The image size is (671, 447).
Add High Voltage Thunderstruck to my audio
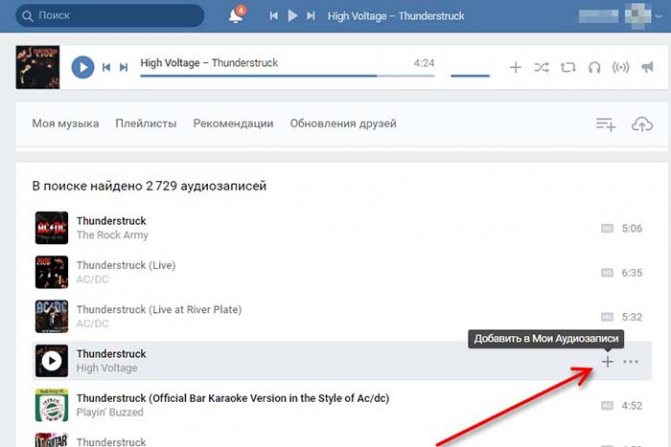(607, 362)
